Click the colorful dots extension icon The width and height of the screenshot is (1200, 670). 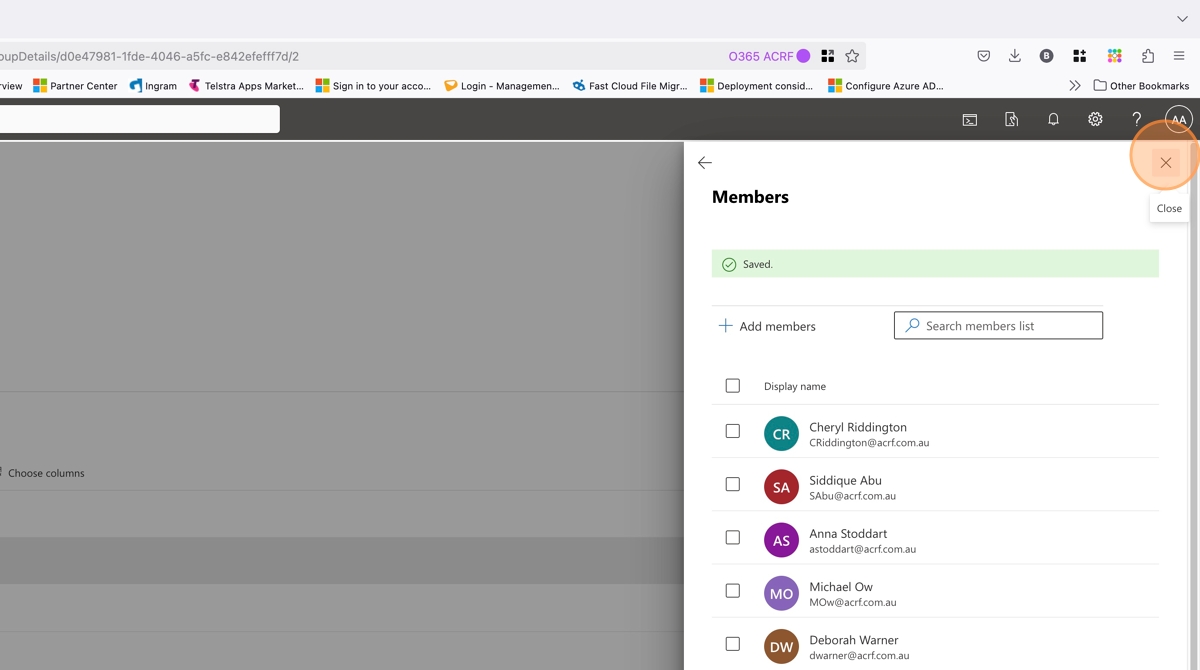pyautogui.click(x=1114, y=56)
